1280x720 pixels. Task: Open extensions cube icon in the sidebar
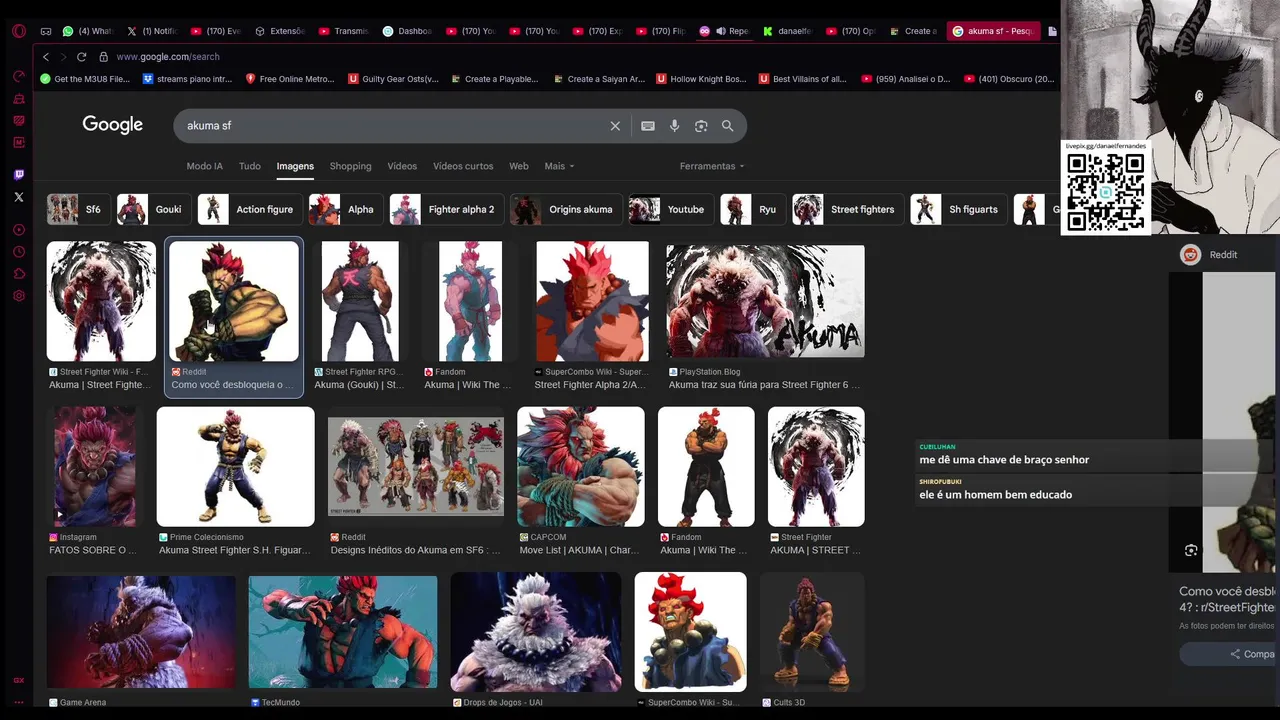coord(18,274)
